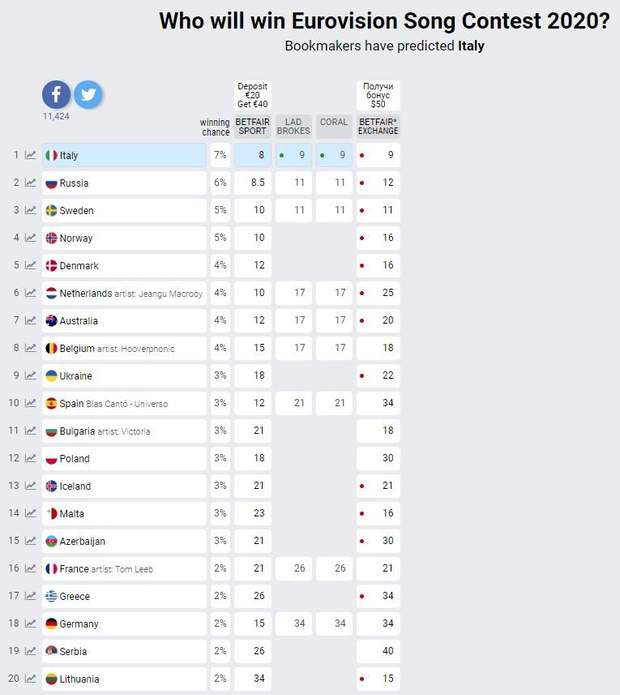Click the $50 bonus offer button
620x695 pixels.
378,96
